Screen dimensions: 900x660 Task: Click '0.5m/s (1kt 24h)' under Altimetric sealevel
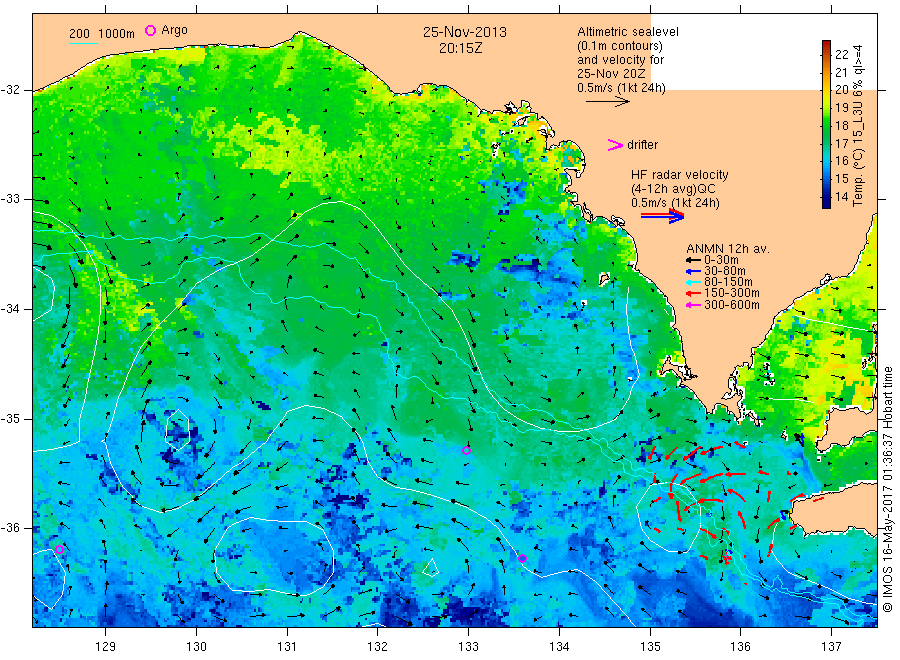[622, 88]
